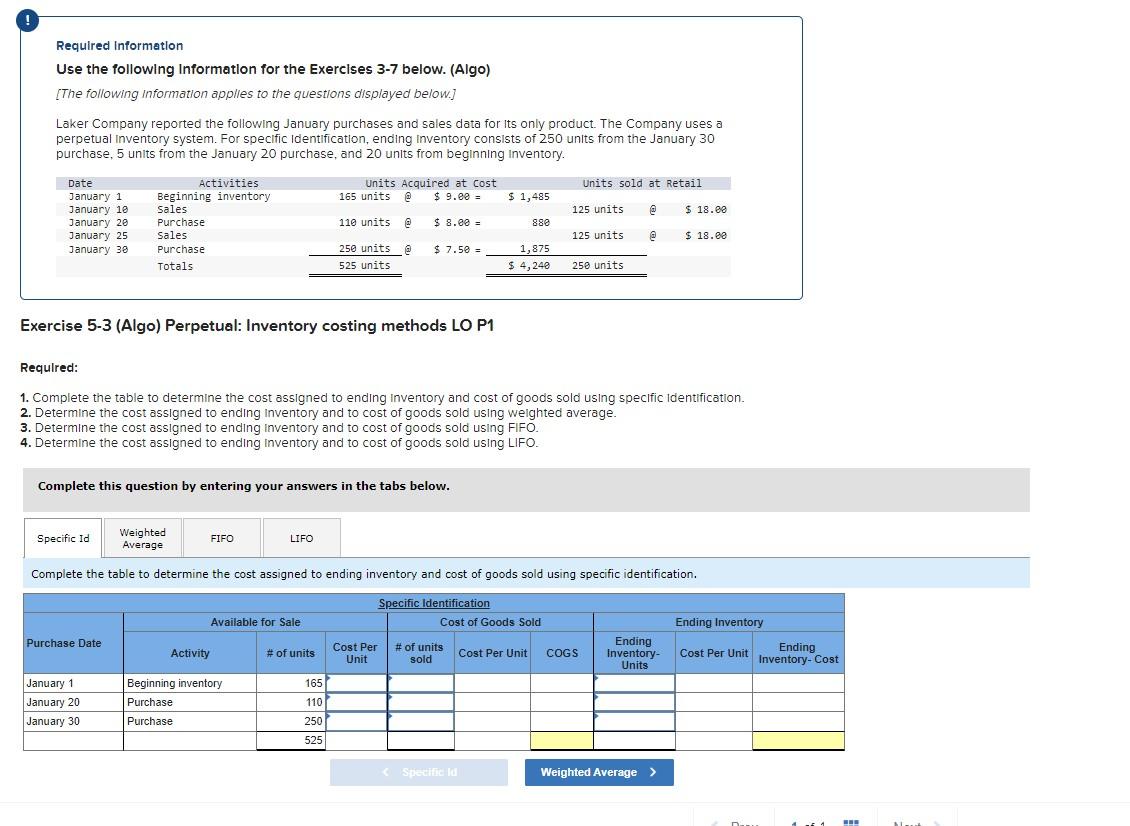Click January 20 available Cost Per Unit field
Image resolution: width=1130 pixels, height=826 pixels.
point(356,702)
